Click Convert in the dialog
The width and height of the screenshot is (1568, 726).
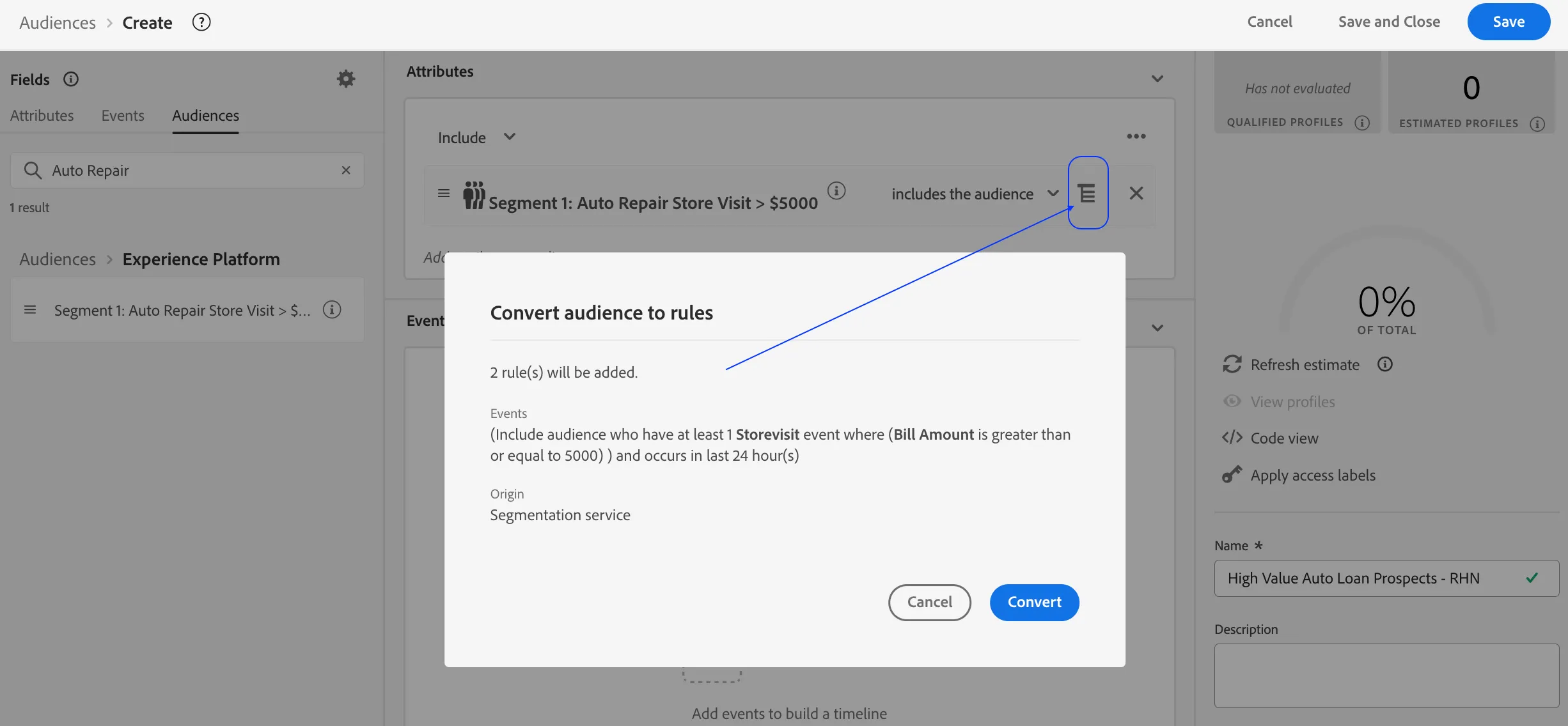[x=1035, y=602]
